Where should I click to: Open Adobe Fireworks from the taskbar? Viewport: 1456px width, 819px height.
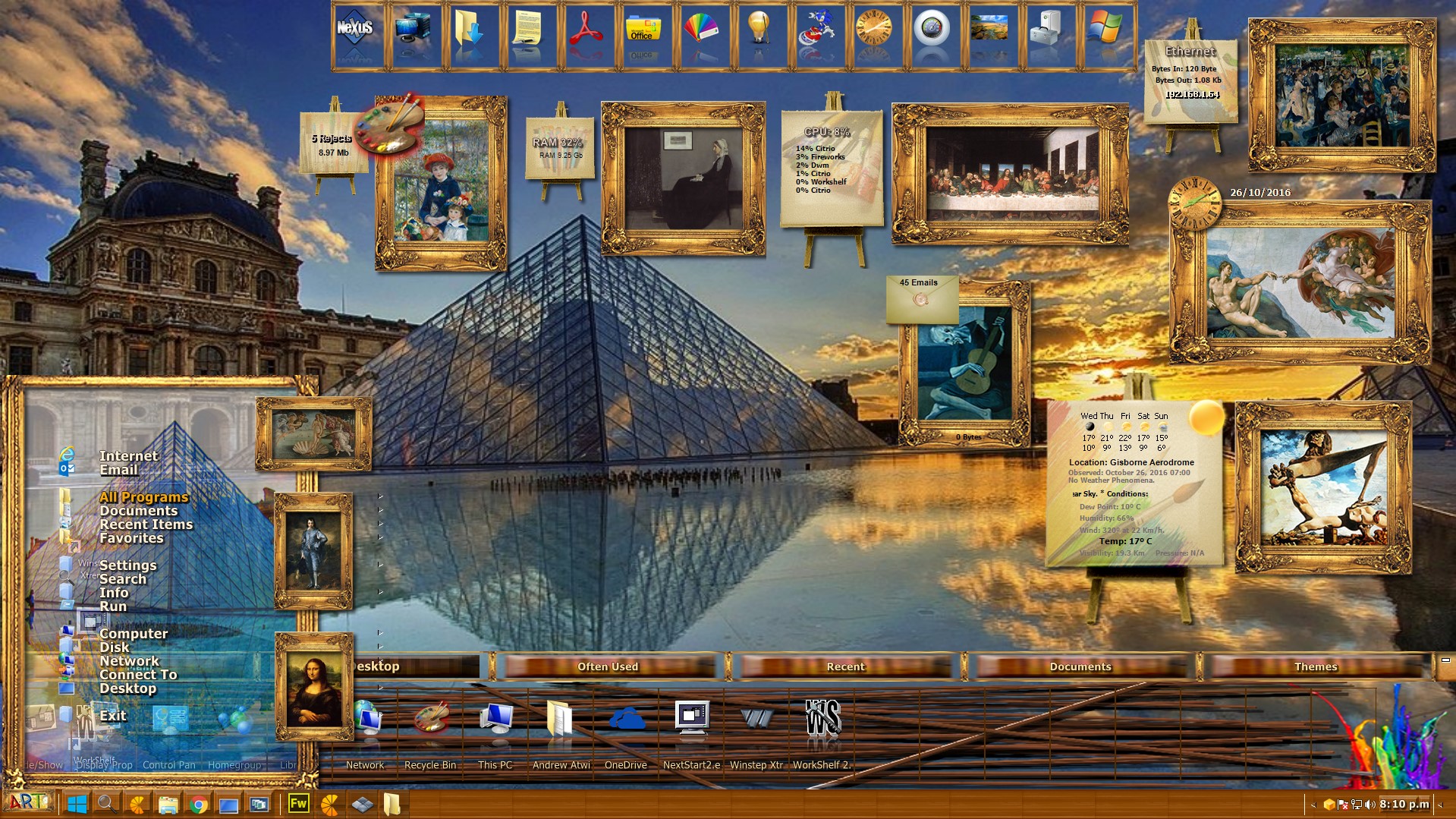(x=298, y=804)
